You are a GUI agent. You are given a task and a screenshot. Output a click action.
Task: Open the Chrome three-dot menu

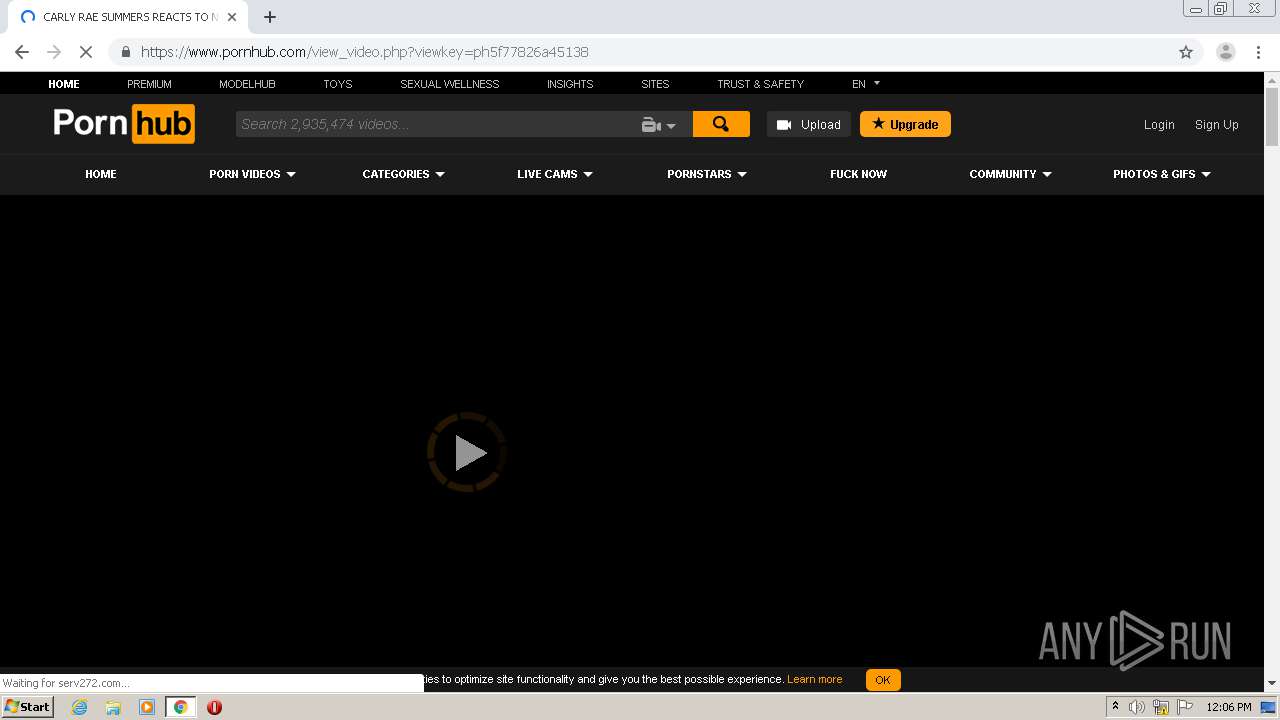coord(1258,52)
